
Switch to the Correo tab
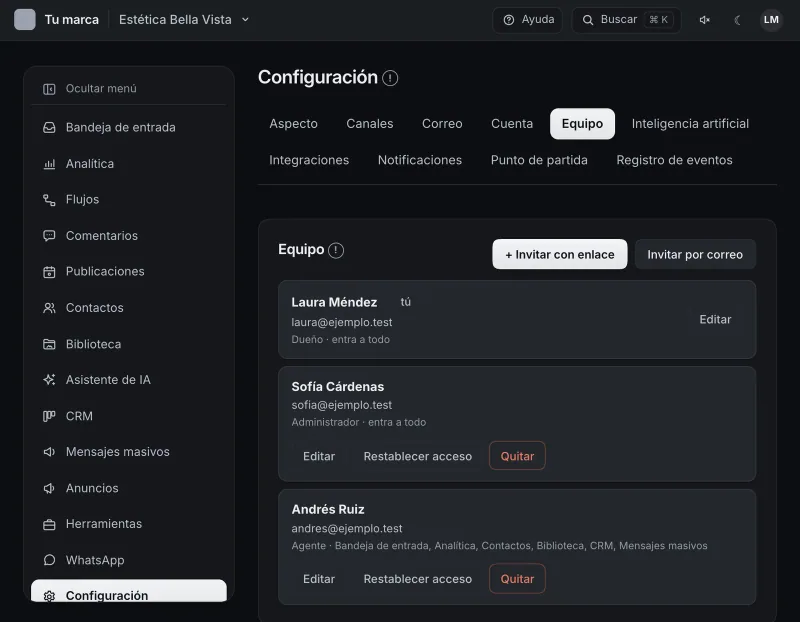442,123
